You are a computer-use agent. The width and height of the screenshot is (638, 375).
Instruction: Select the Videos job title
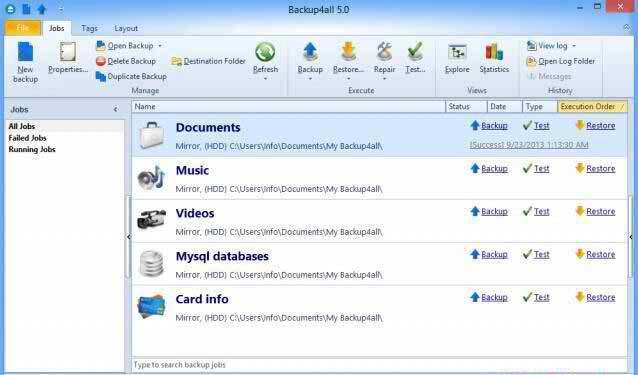click(x=195, y=213)
